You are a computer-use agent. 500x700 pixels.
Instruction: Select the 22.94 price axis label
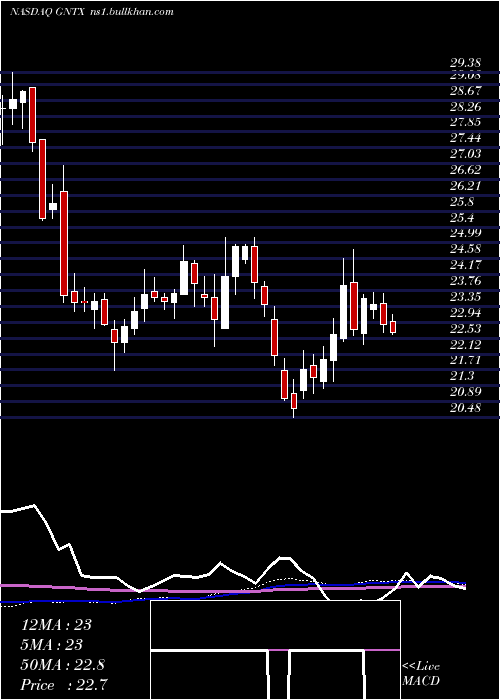[x=465, y=312]
